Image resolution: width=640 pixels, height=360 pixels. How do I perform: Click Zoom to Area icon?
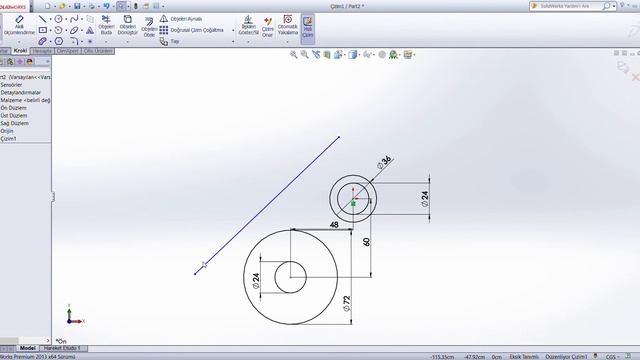pos(304,54)
